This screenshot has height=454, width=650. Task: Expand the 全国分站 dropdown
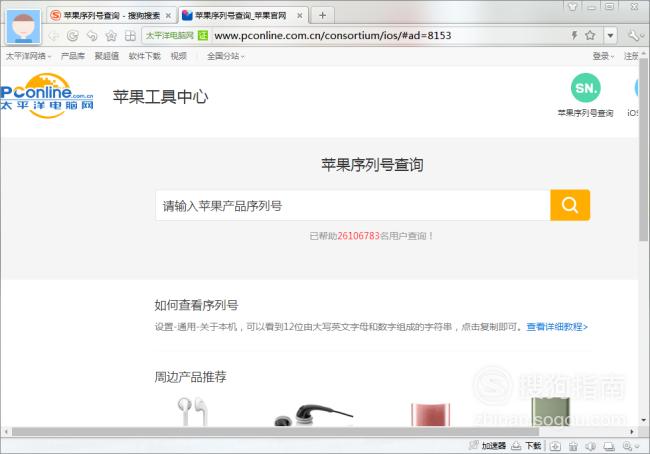[x=226, y=56]
